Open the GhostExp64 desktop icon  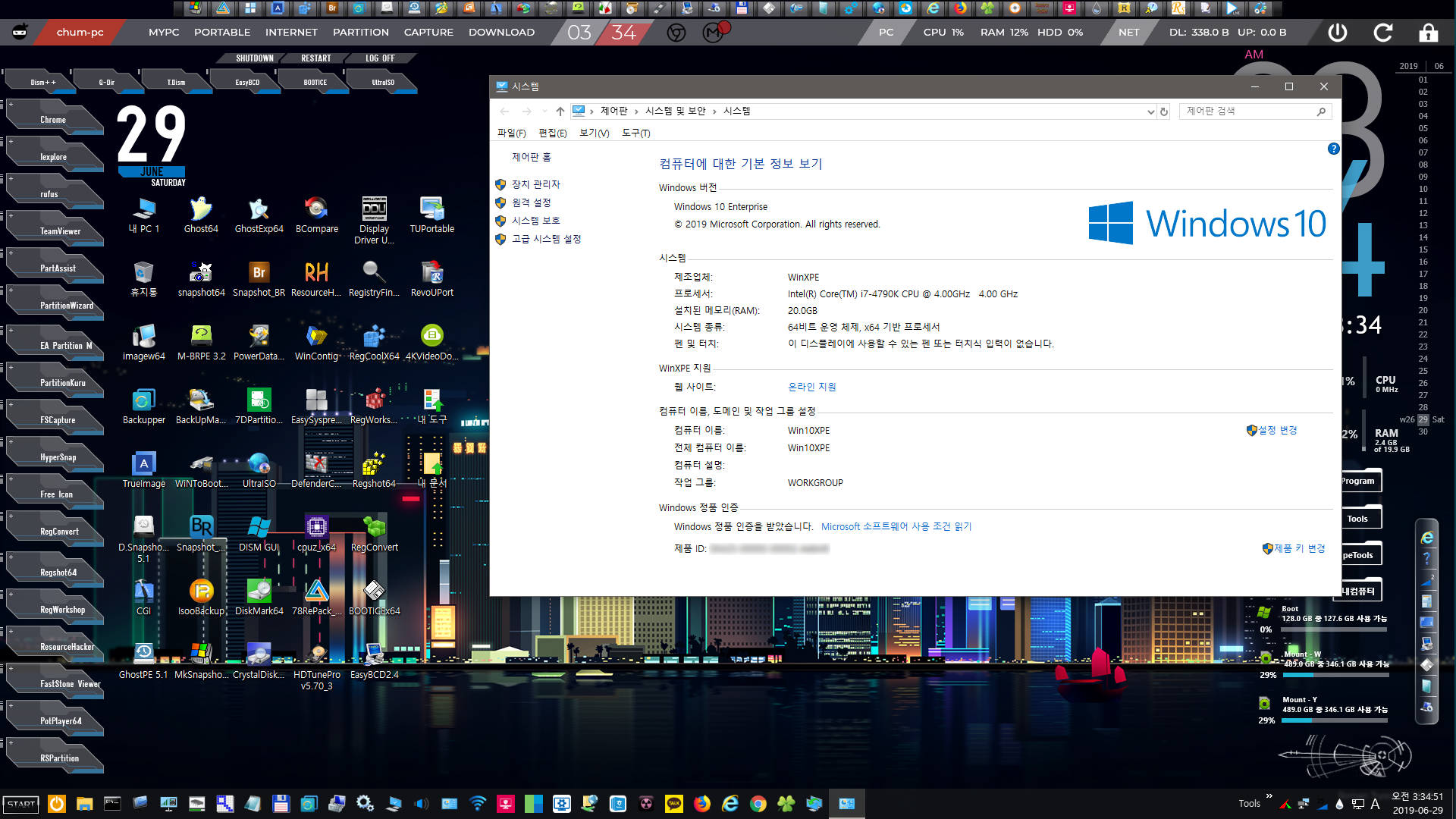click(x=259, y=215)
